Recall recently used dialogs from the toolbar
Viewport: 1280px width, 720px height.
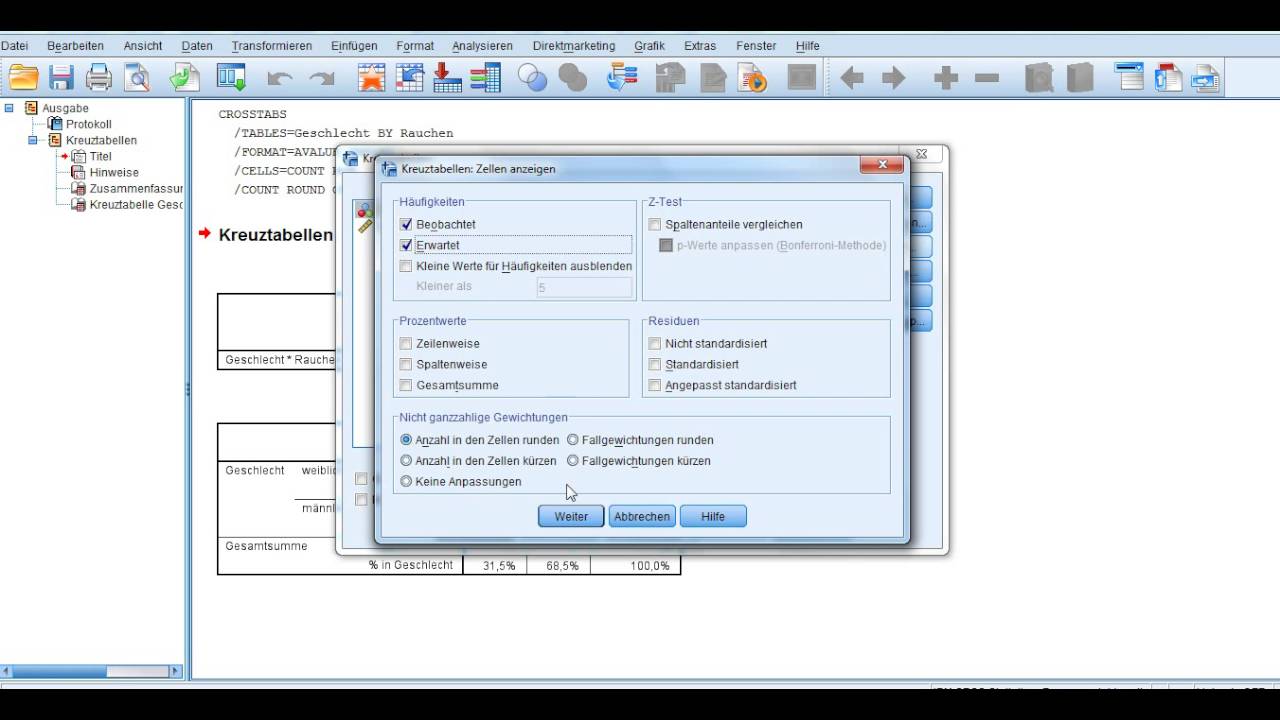point(231,78)
